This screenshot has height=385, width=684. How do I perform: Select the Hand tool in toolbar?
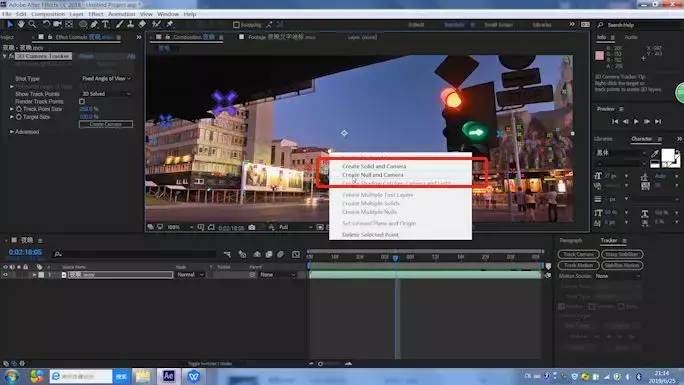click(x=21, y=24)
